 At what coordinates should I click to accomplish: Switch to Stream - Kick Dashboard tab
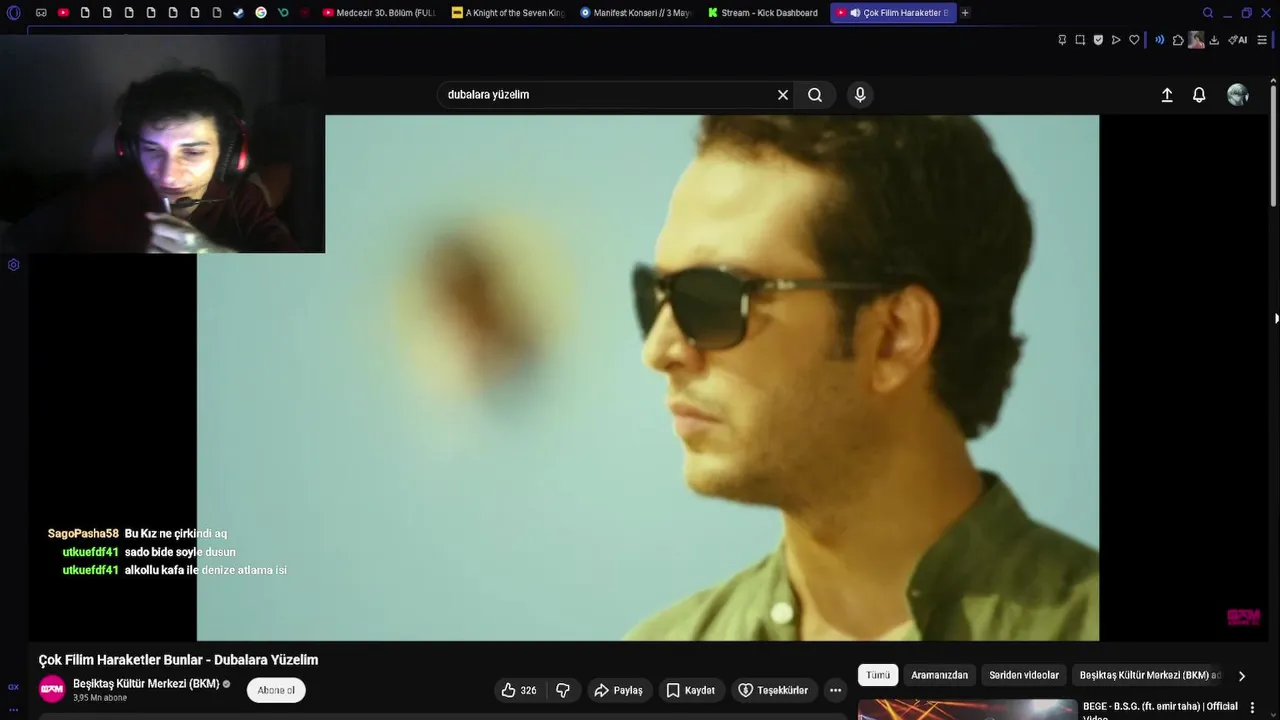point(764,13)
